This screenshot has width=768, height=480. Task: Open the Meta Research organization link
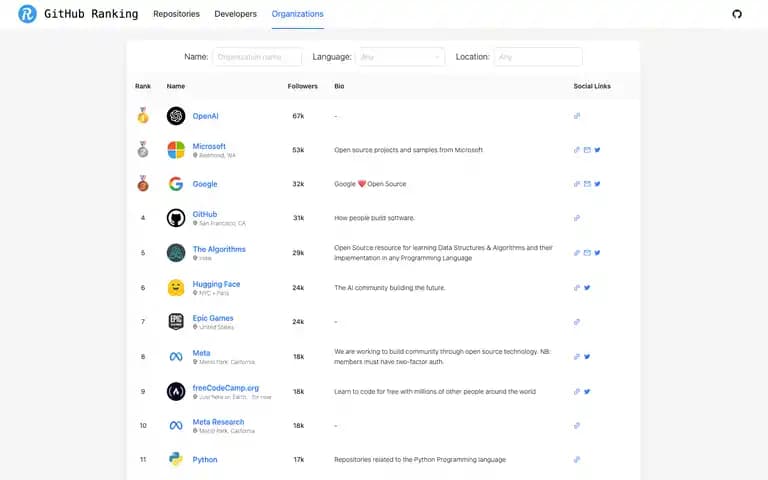[x=218, y=422]
